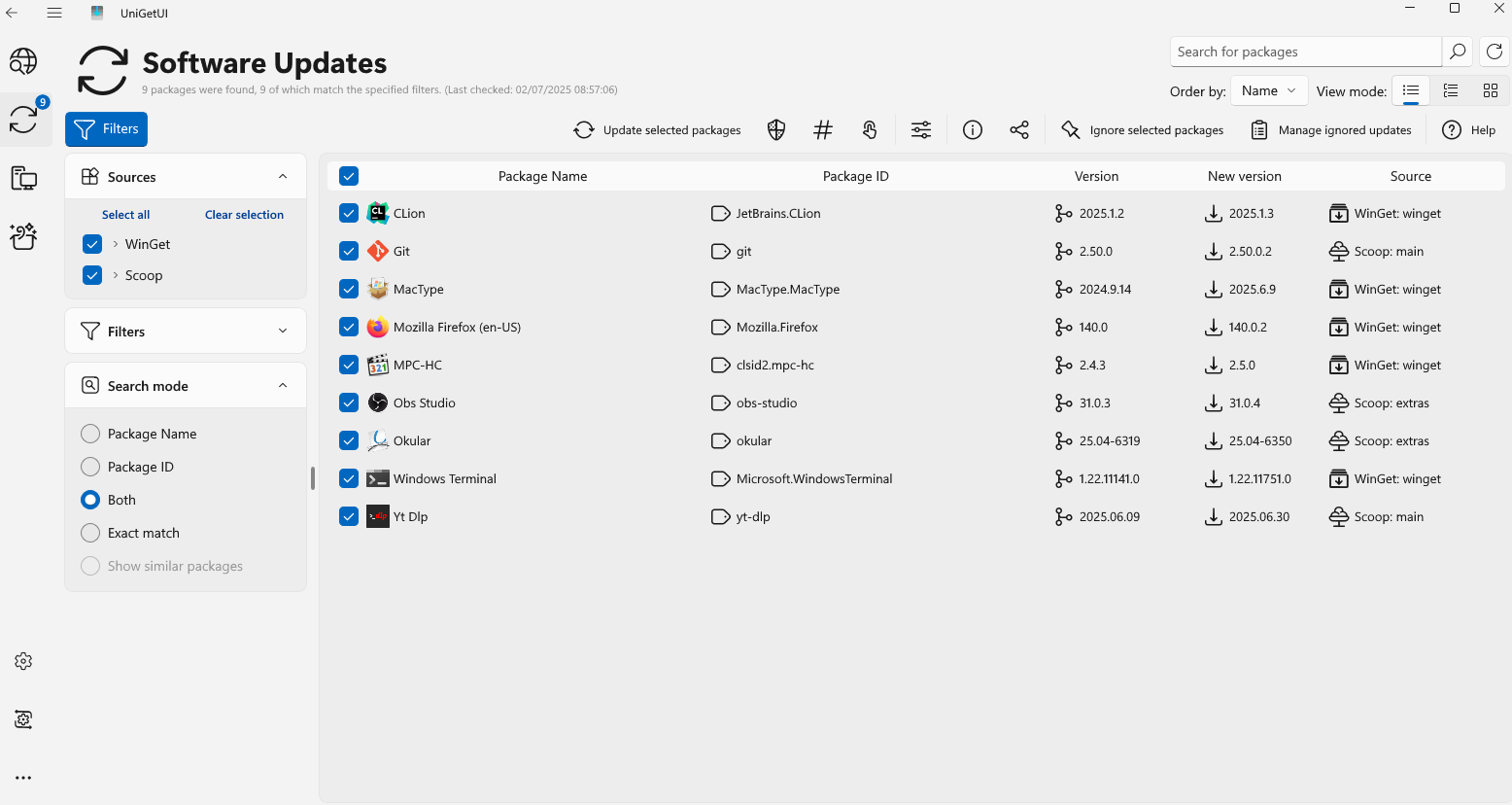Sort by Source column header
This screenshot has height=805, width=1512.
pyautogui.click(x=1410, y=176)
